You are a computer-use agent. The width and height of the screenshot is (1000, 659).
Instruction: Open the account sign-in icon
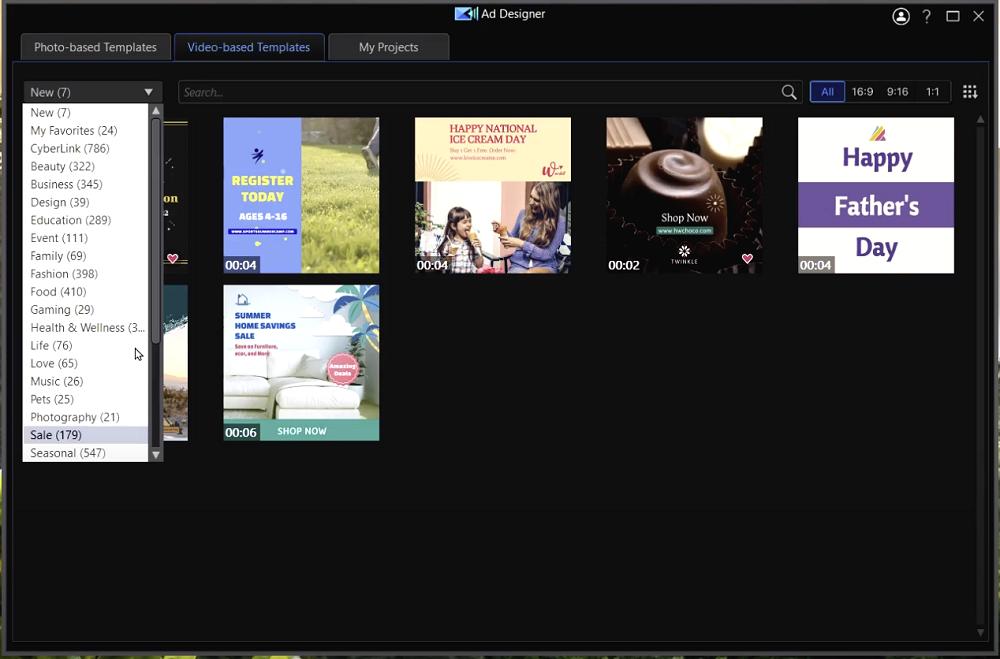coord(901,16)
